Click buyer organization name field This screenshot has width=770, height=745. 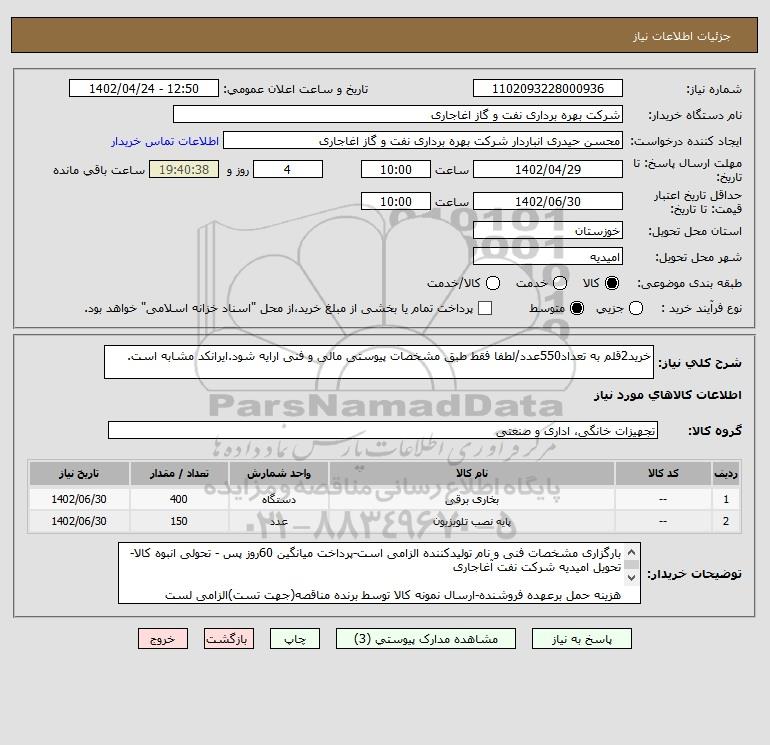pos(398,115)
